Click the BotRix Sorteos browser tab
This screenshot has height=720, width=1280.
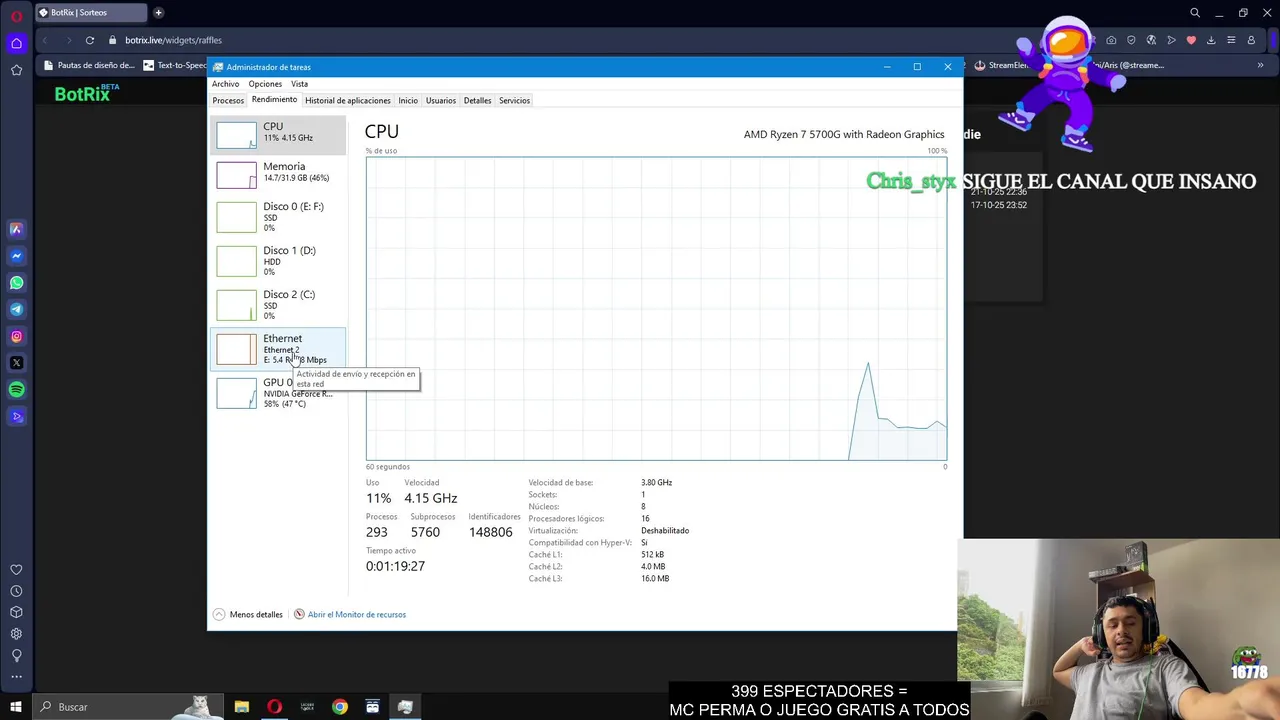tap(90, 13)
